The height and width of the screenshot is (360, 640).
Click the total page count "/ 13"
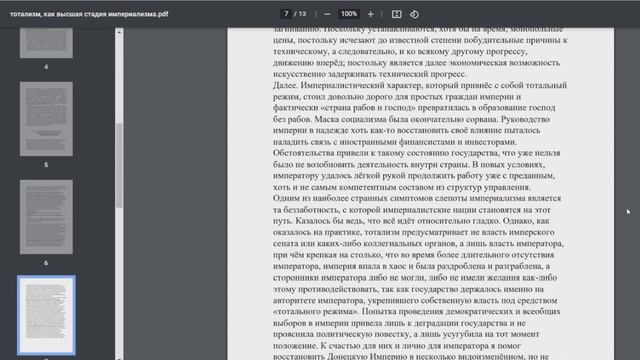pos(300,14)
